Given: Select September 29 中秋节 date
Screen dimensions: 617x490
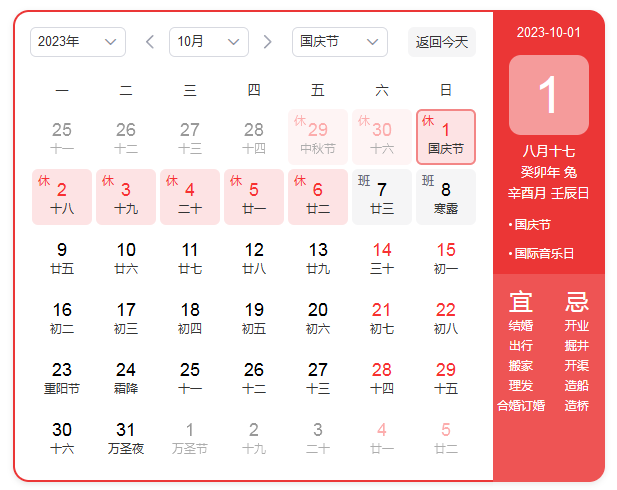Looking at the screenshot, I should click(x=318, y=137).
